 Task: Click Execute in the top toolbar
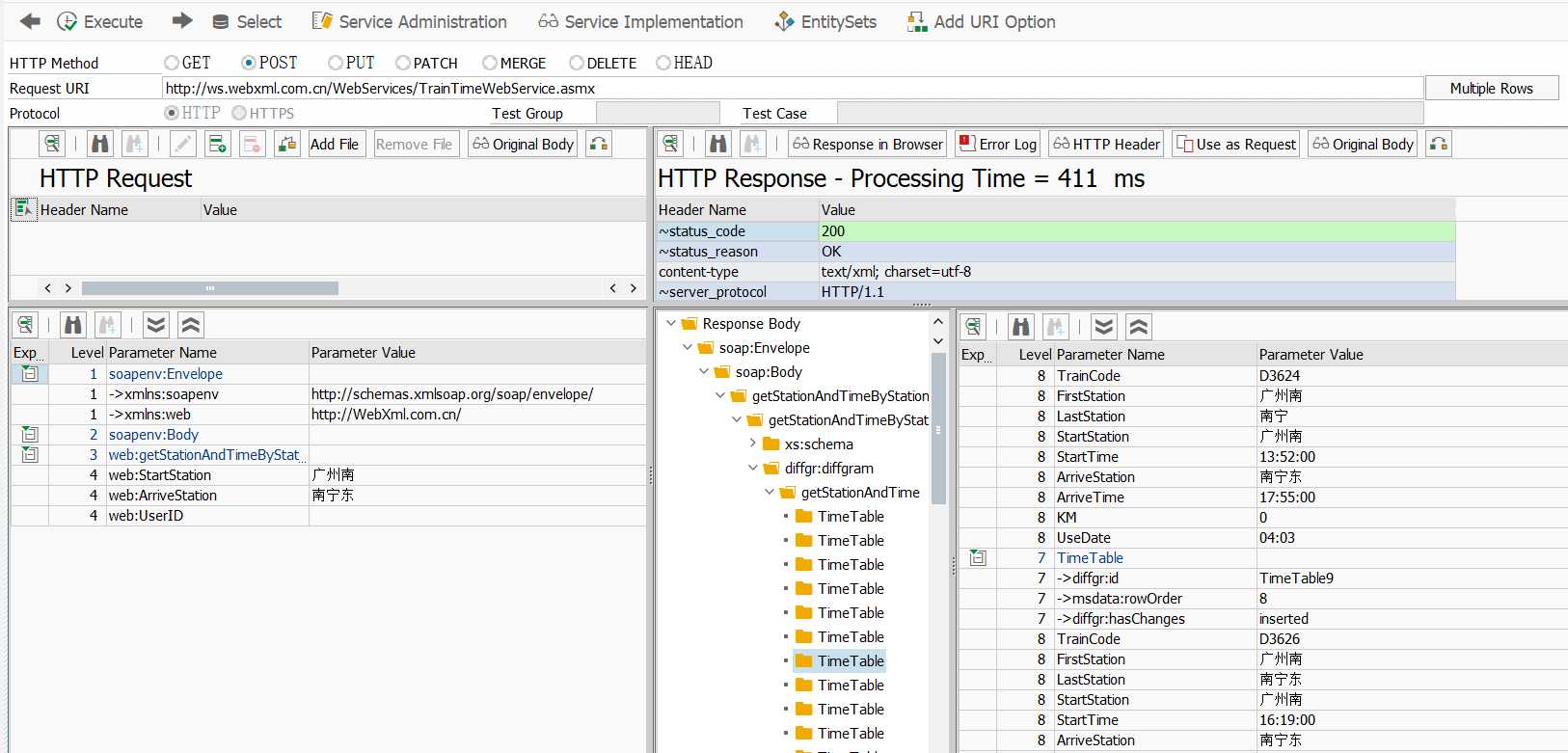[99, 21]
